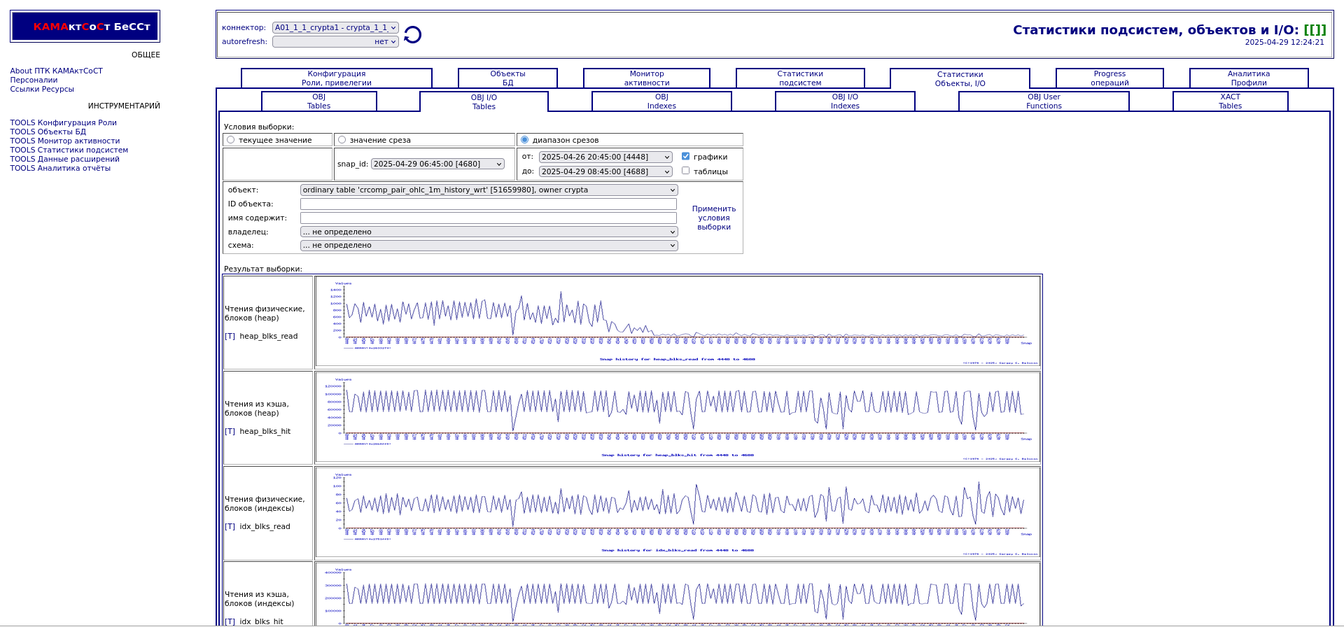Click the КАМАктСоСт БеССт logo
Image resolution: width=1344 pixels, height=627 pixels.
(x=85, y=27)
